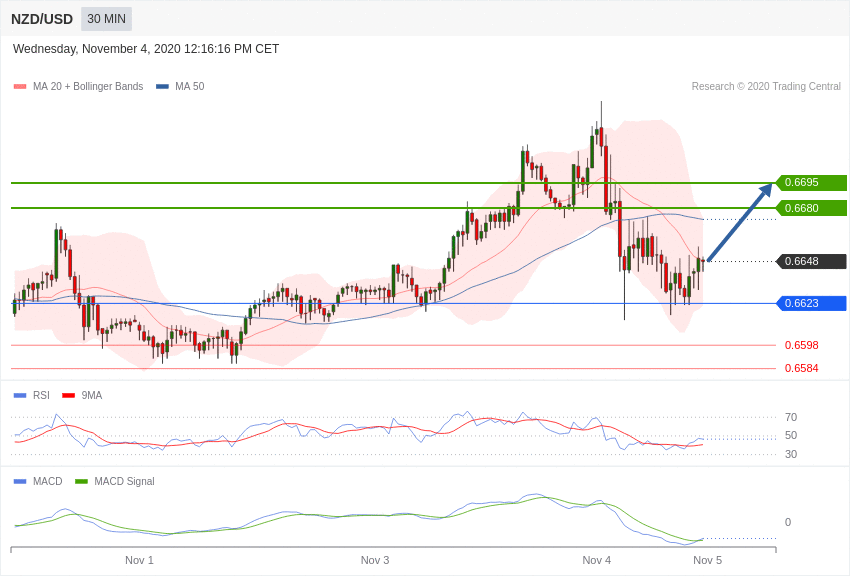Click the Nov 4 date axis label
Screen dimensions: 850x576
597,560
